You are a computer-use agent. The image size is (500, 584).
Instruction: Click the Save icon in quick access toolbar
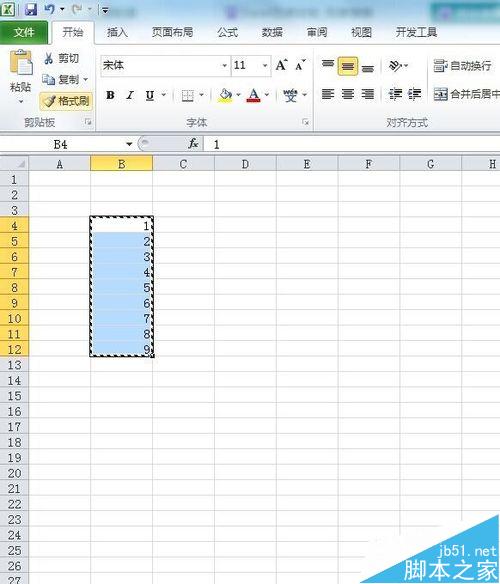click(x=31, y=9)
